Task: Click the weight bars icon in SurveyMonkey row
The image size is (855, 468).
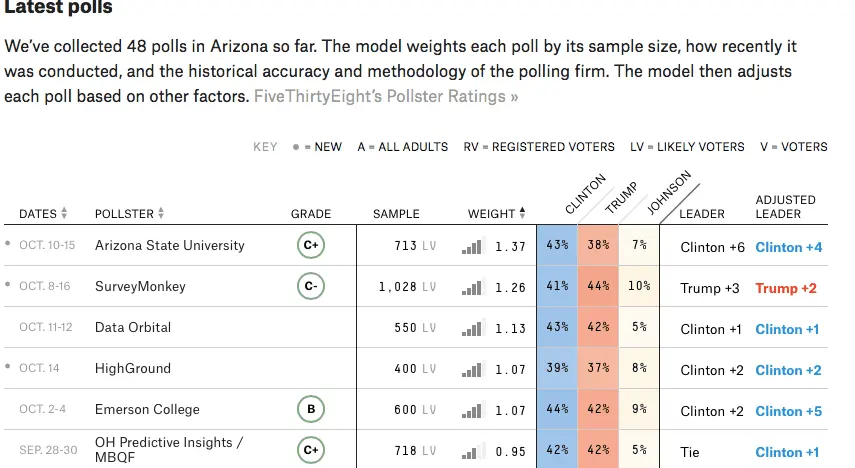Action: [473, 287]
